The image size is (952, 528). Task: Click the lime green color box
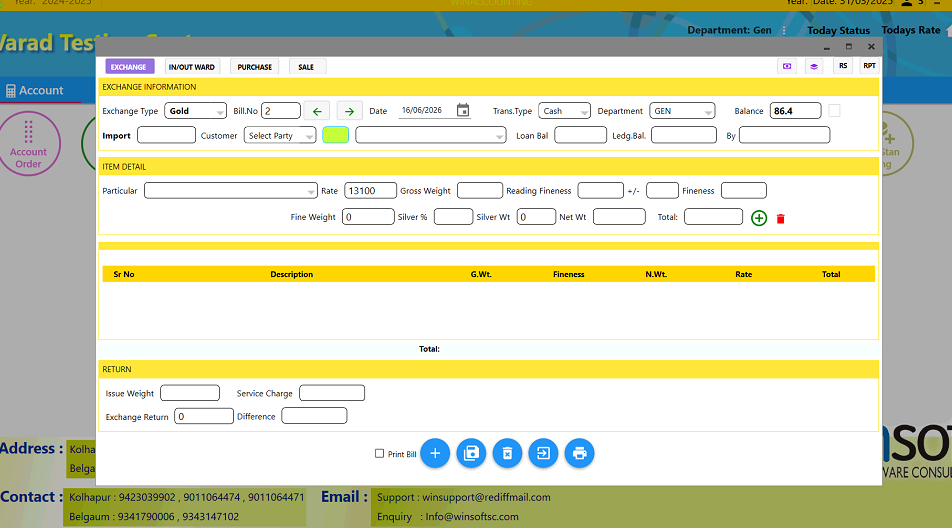point(336,135)
